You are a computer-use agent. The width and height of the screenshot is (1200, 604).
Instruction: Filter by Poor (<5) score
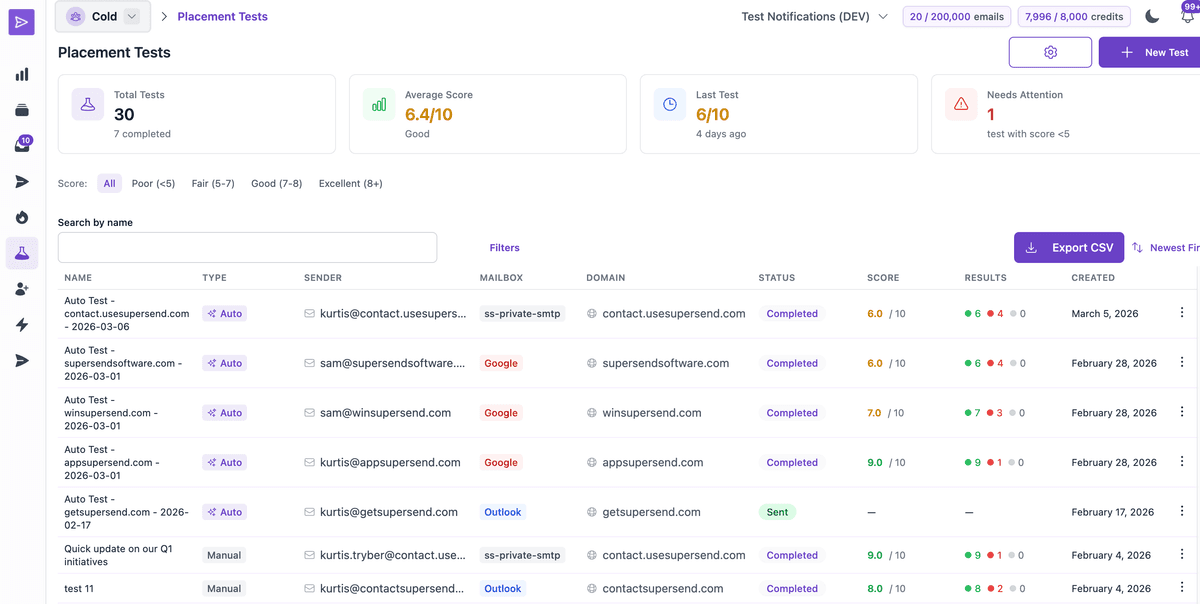(x=153, y=183)
